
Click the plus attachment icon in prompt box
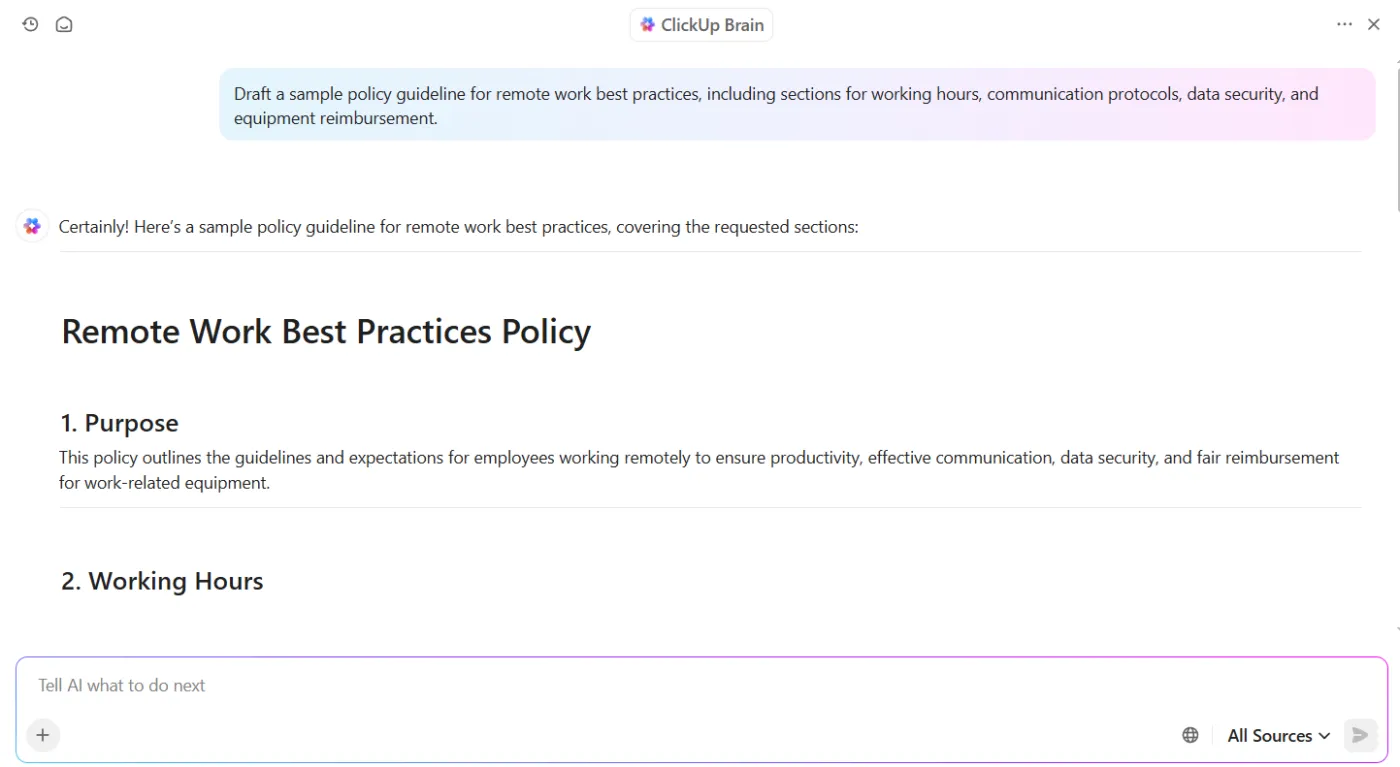(43, 735)
